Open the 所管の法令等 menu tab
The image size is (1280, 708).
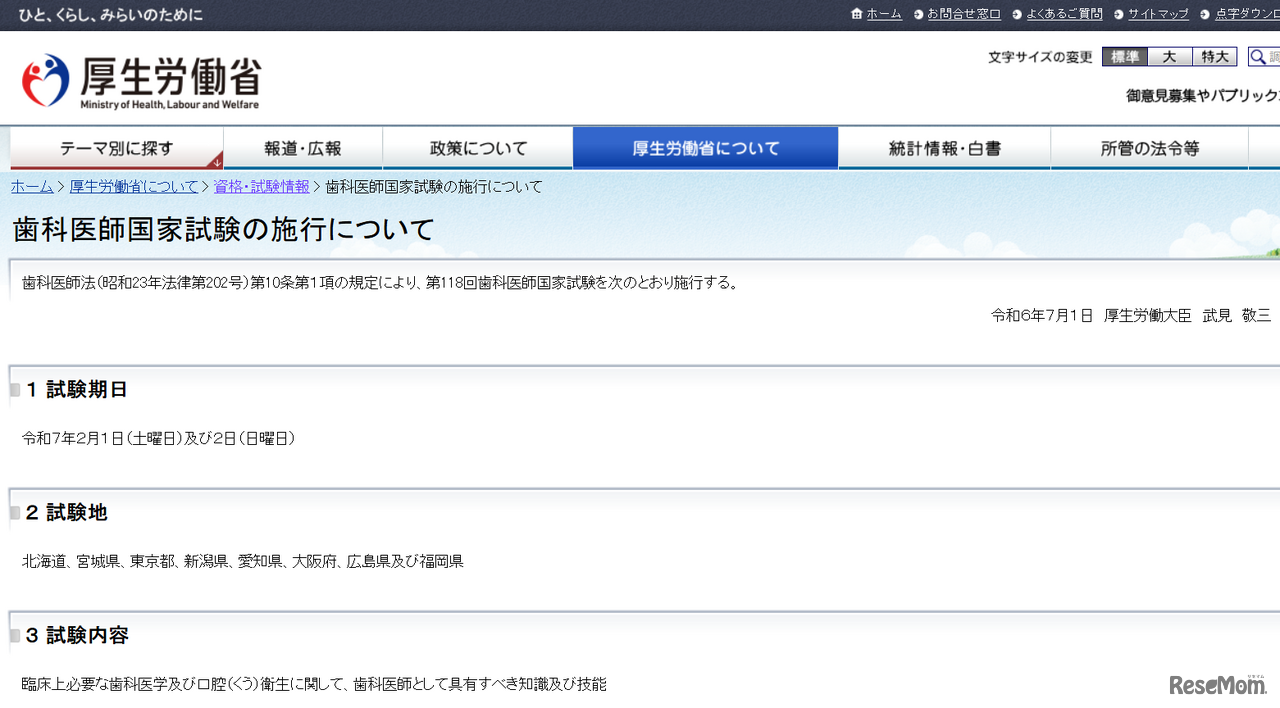coord(1149,148)
